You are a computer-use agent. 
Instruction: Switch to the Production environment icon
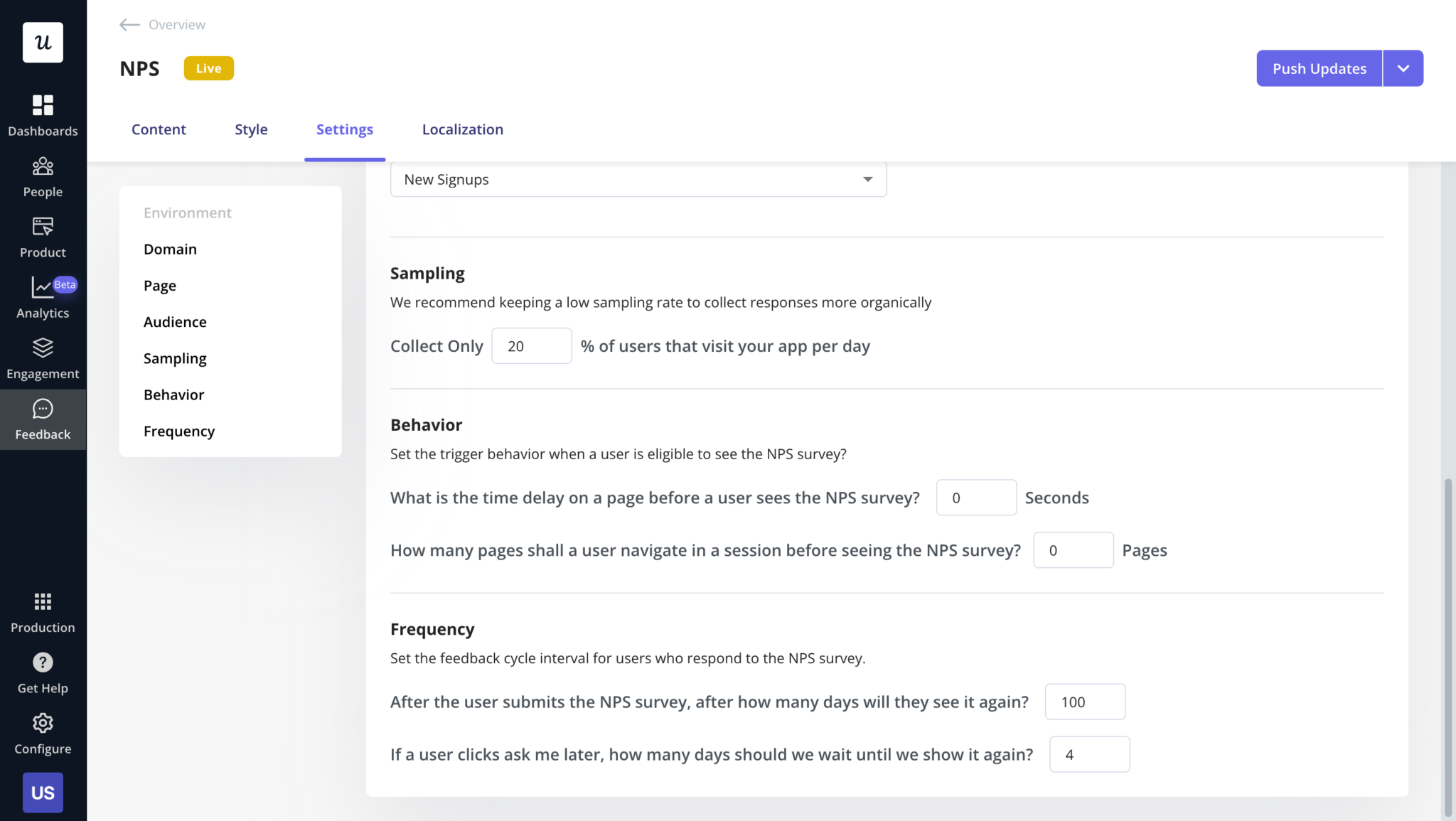(x=43, y=611)
